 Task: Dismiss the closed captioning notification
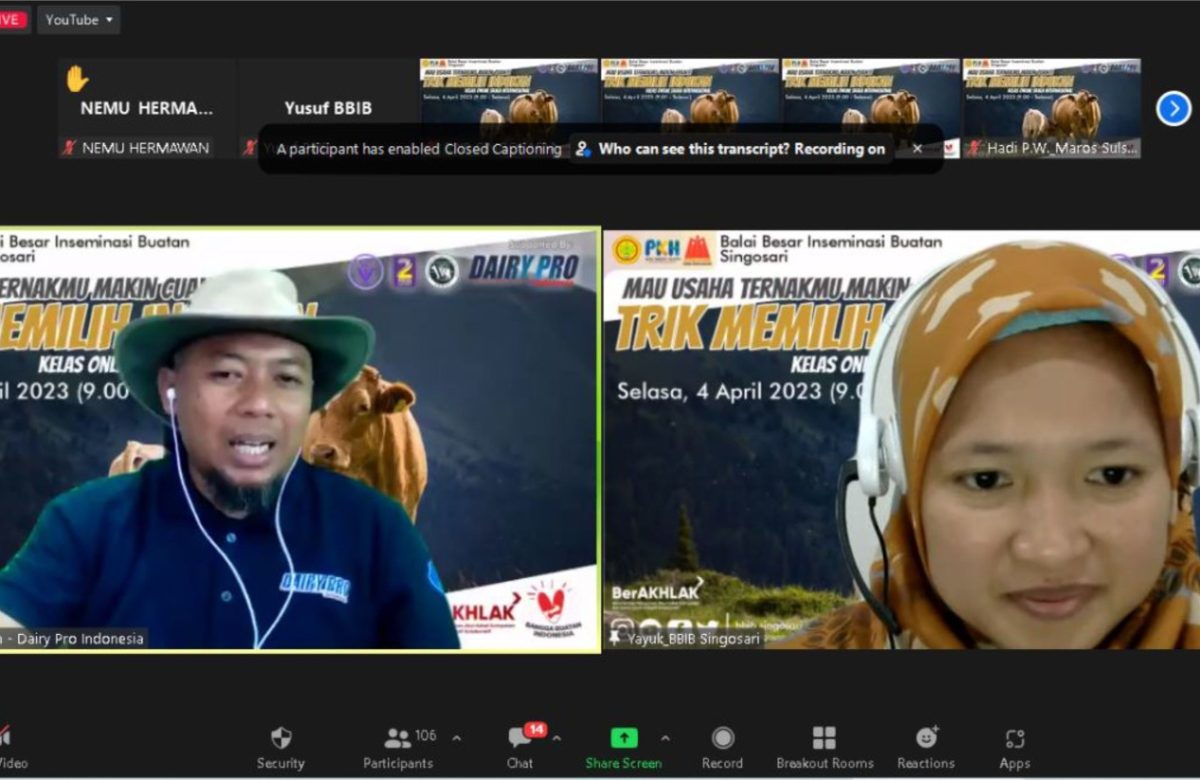(917, 149)
